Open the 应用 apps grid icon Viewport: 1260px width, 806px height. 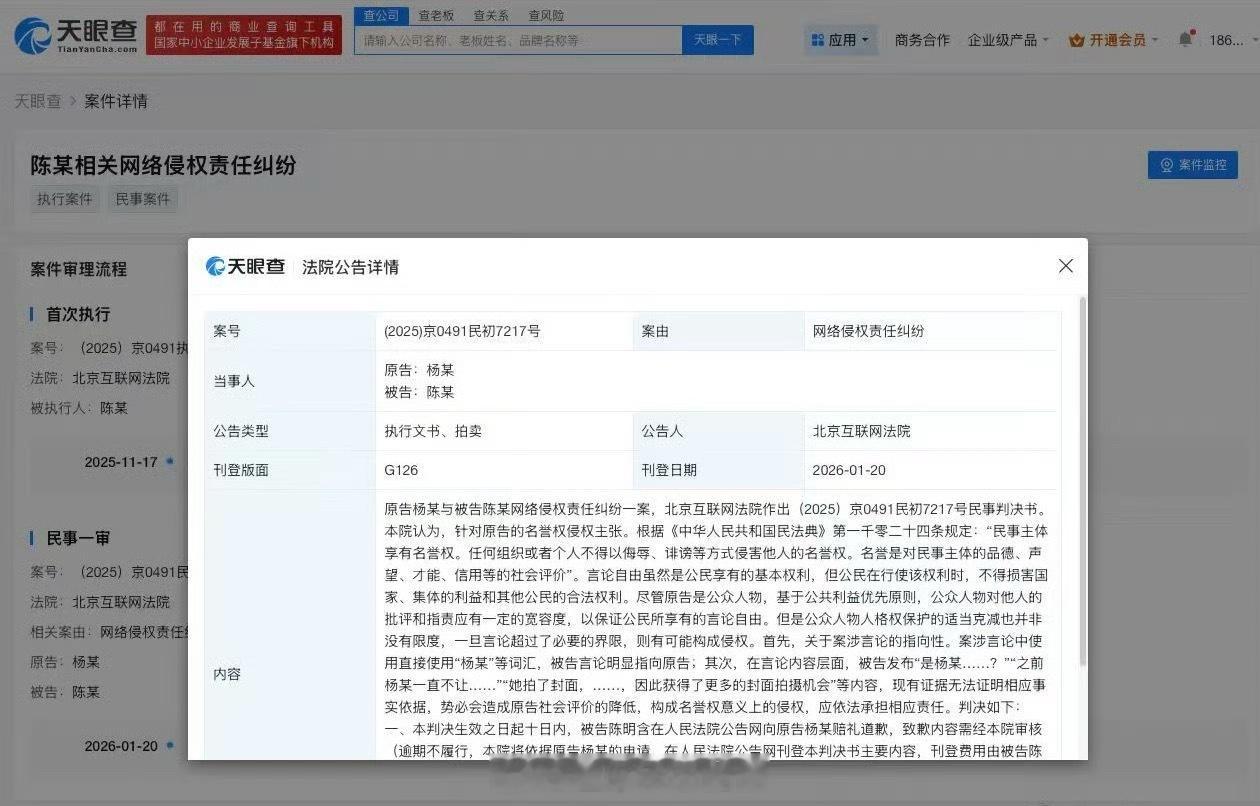819,39
